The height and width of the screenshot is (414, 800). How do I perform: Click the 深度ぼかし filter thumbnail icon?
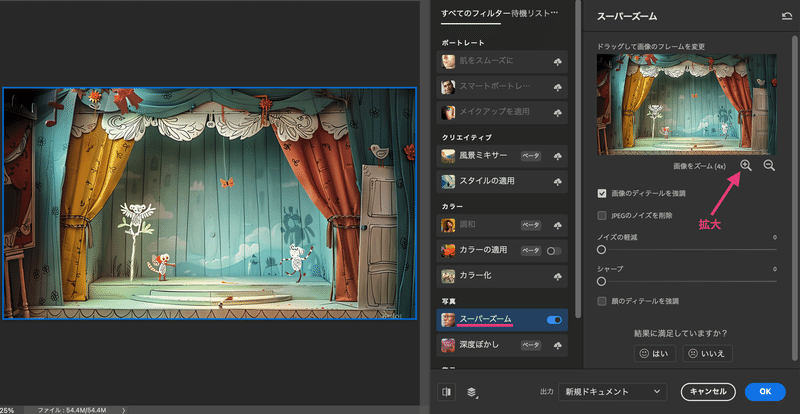(448, 346)
